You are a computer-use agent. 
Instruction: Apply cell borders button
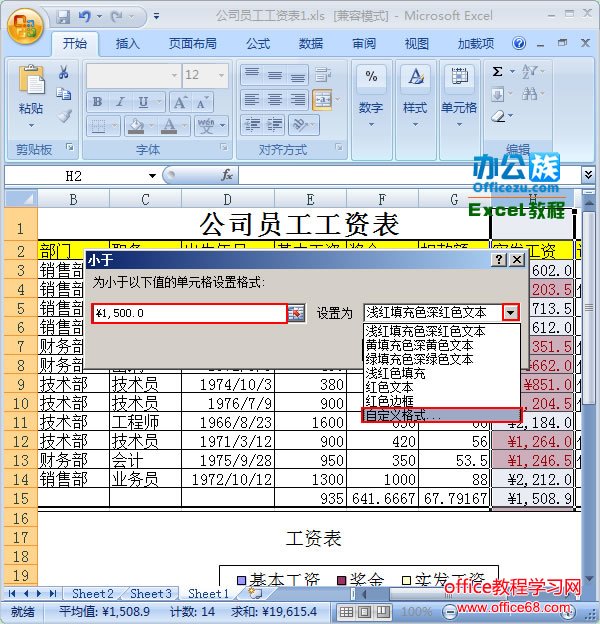[x=98, y=126]
